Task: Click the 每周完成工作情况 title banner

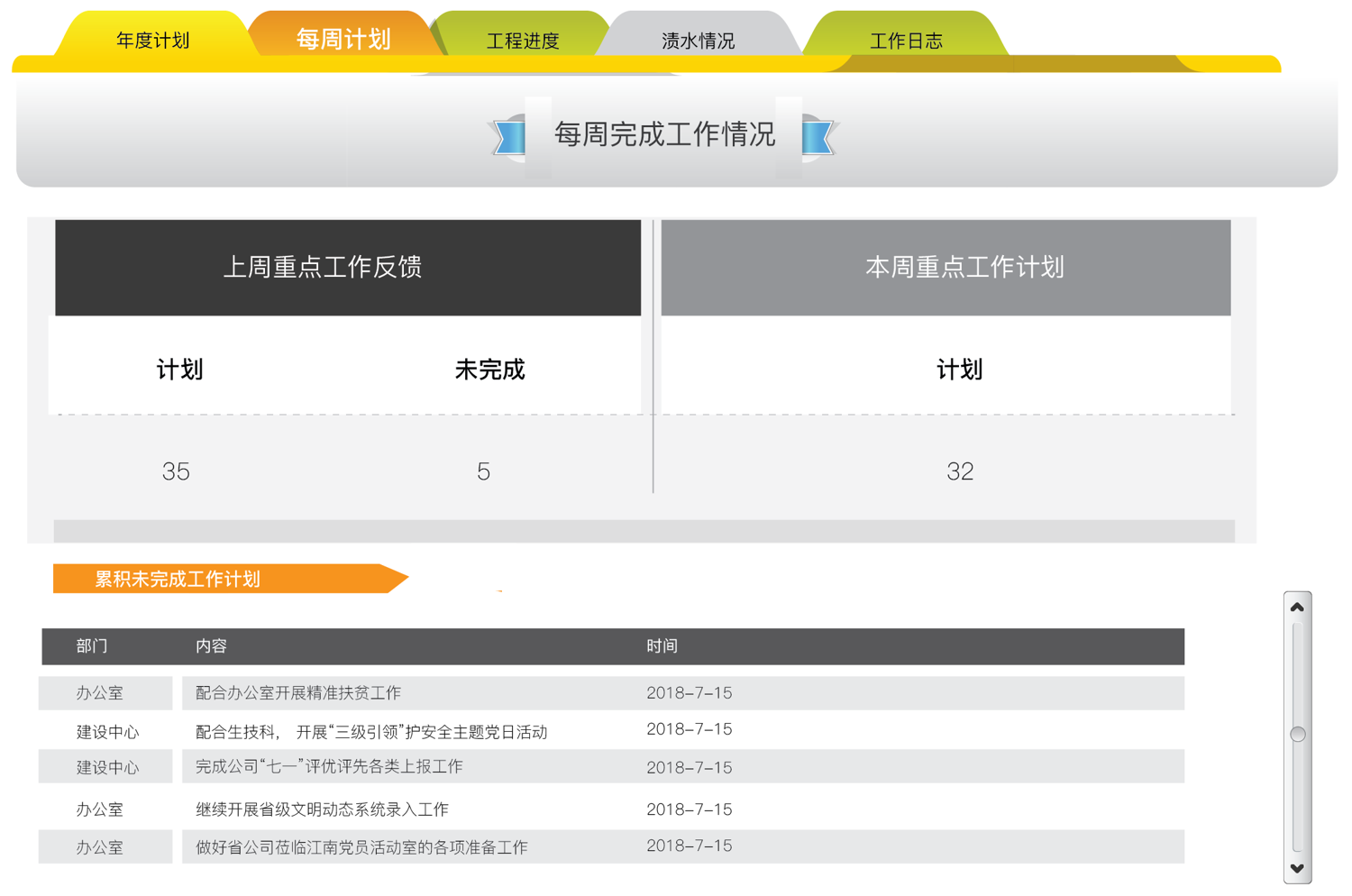Action: pyautogui.click(x=664, y=134)
